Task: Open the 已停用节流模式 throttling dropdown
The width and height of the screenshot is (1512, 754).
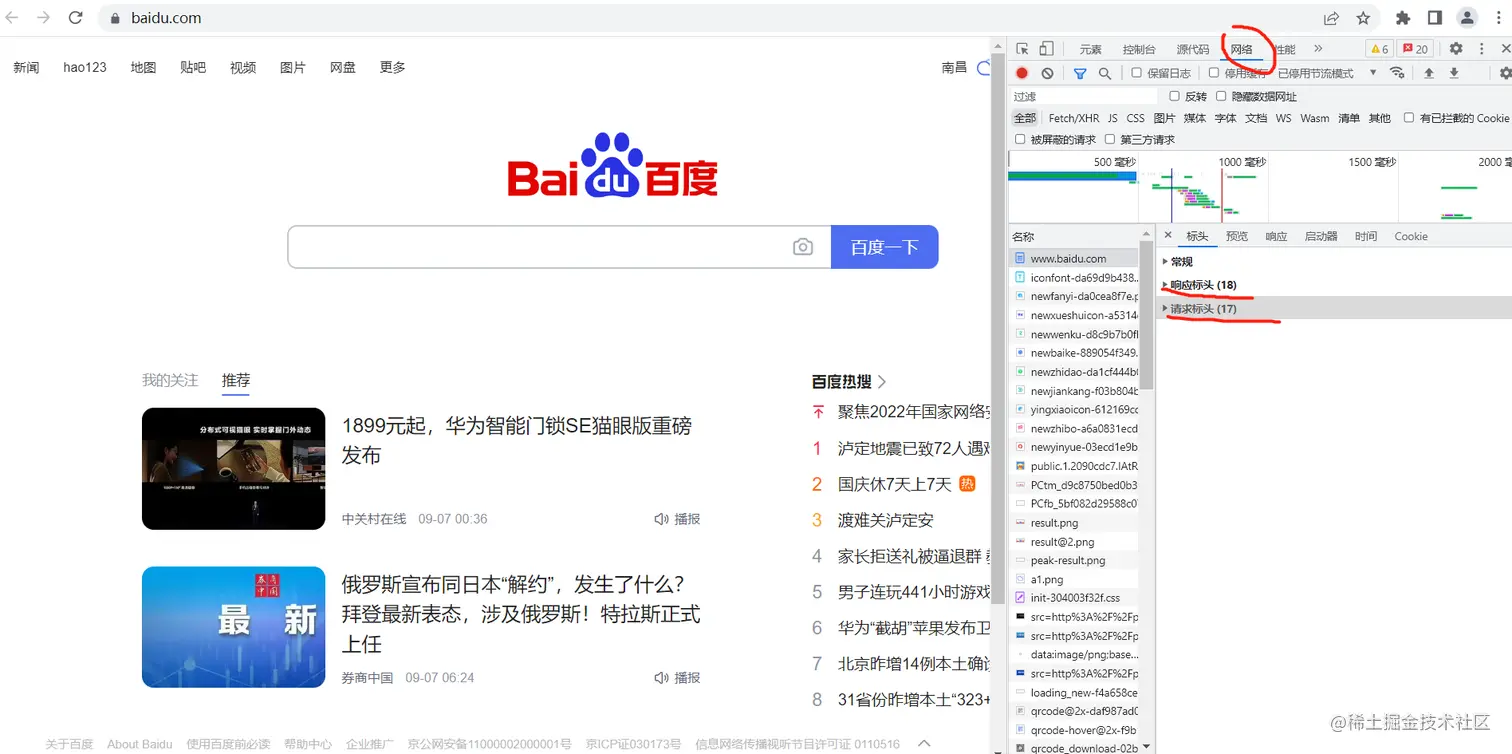Action: pos(1327,73)
